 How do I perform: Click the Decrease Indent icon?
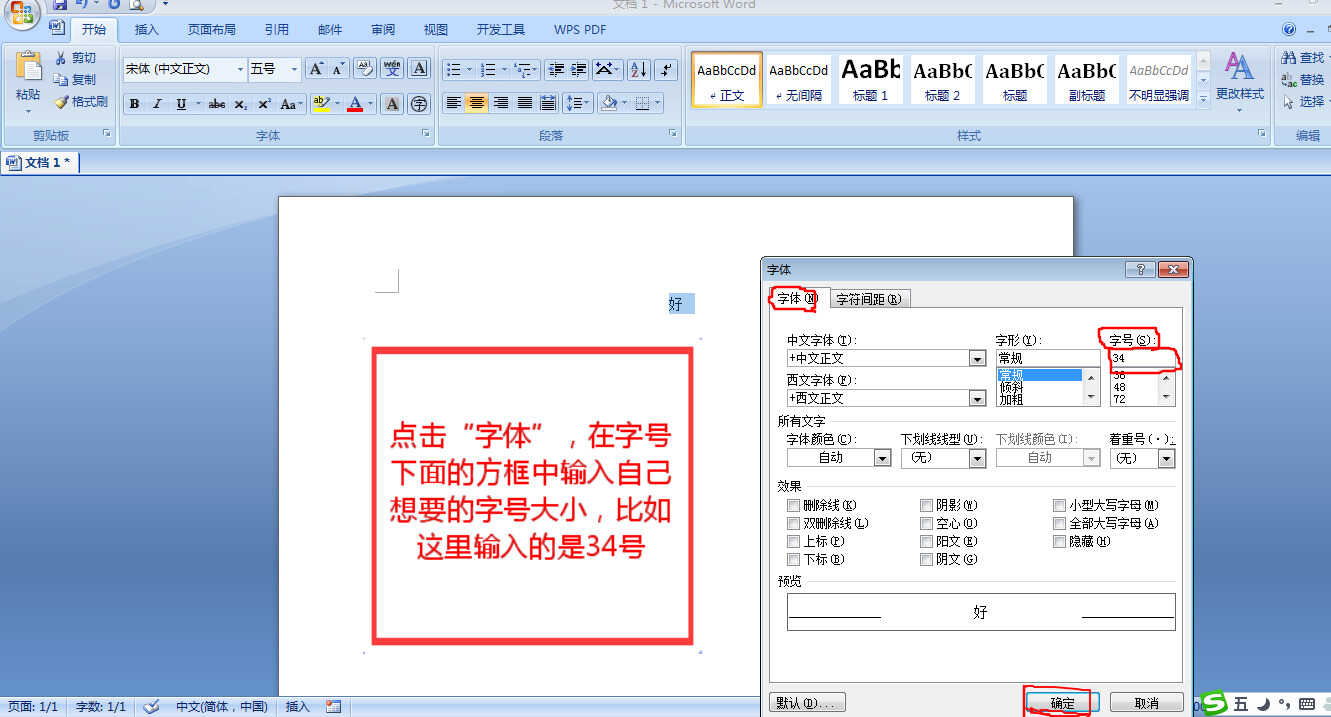point(557,70)
